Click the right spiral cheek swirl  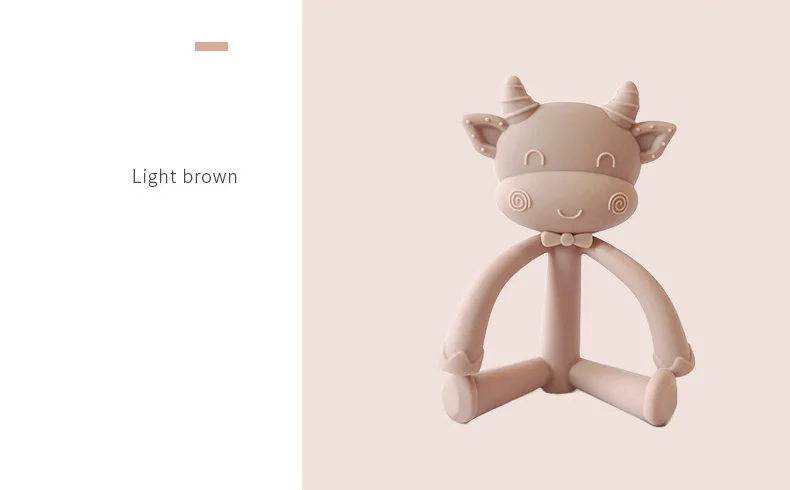[x=618, y=203]
